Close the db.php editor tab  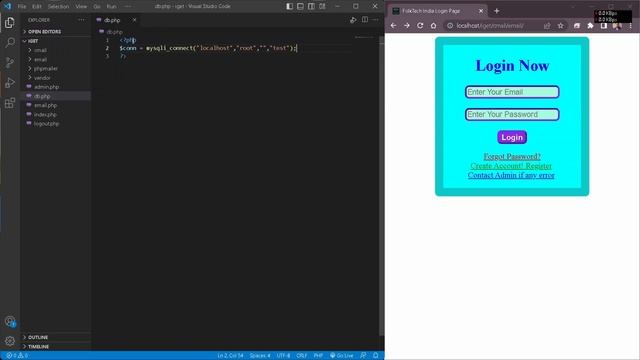click(x=134, y=20)
